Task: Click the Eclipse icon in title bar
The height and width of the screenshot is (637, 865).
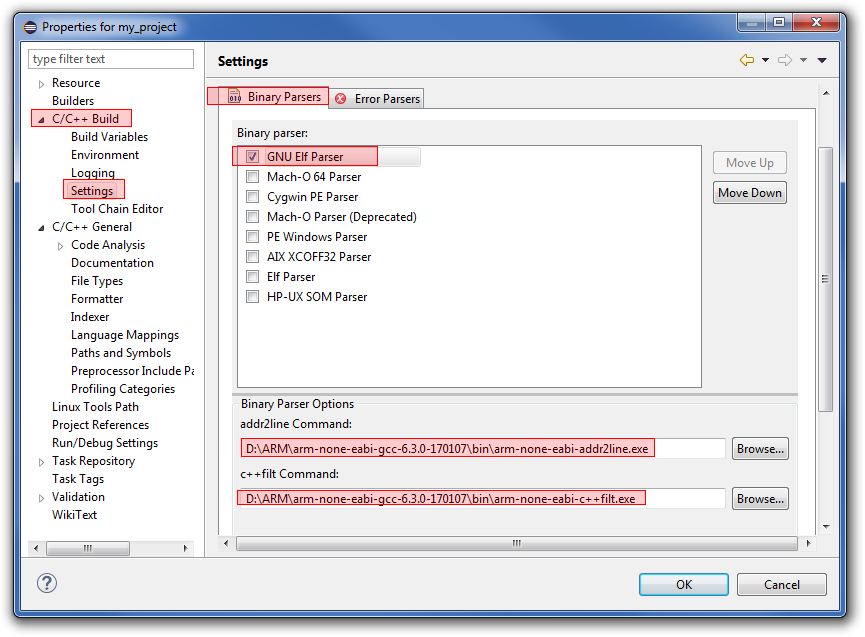Action: point(29,27)
